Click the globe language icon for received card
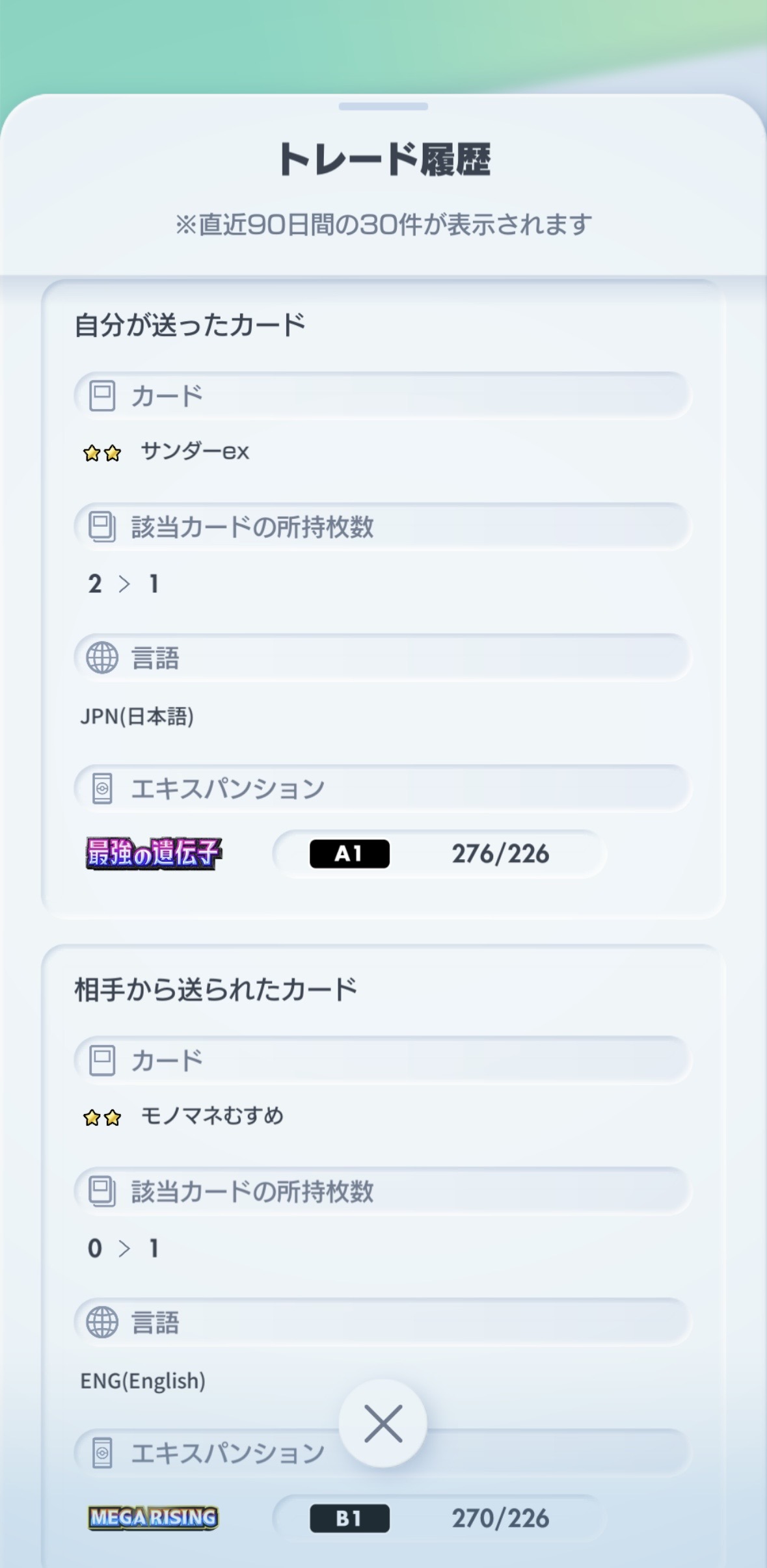Screen dimensions: 767x1568 coord(102,1322)
